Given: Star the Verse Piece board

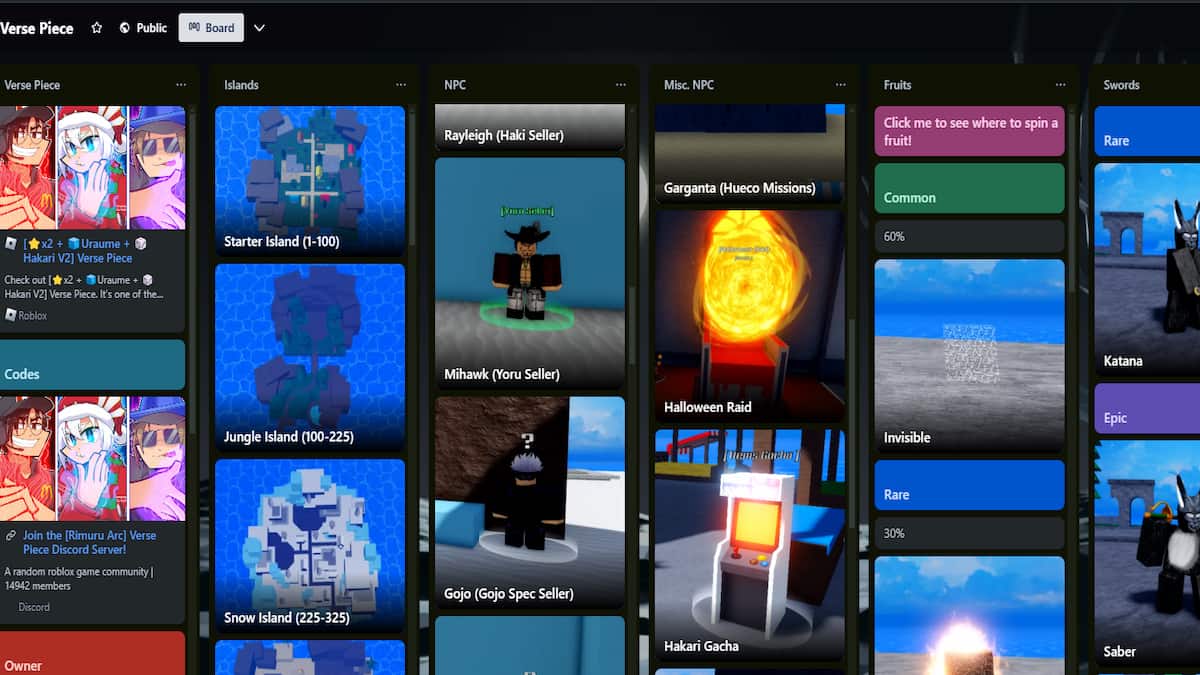Looking at the screenshot, I should tap(97, 28).
